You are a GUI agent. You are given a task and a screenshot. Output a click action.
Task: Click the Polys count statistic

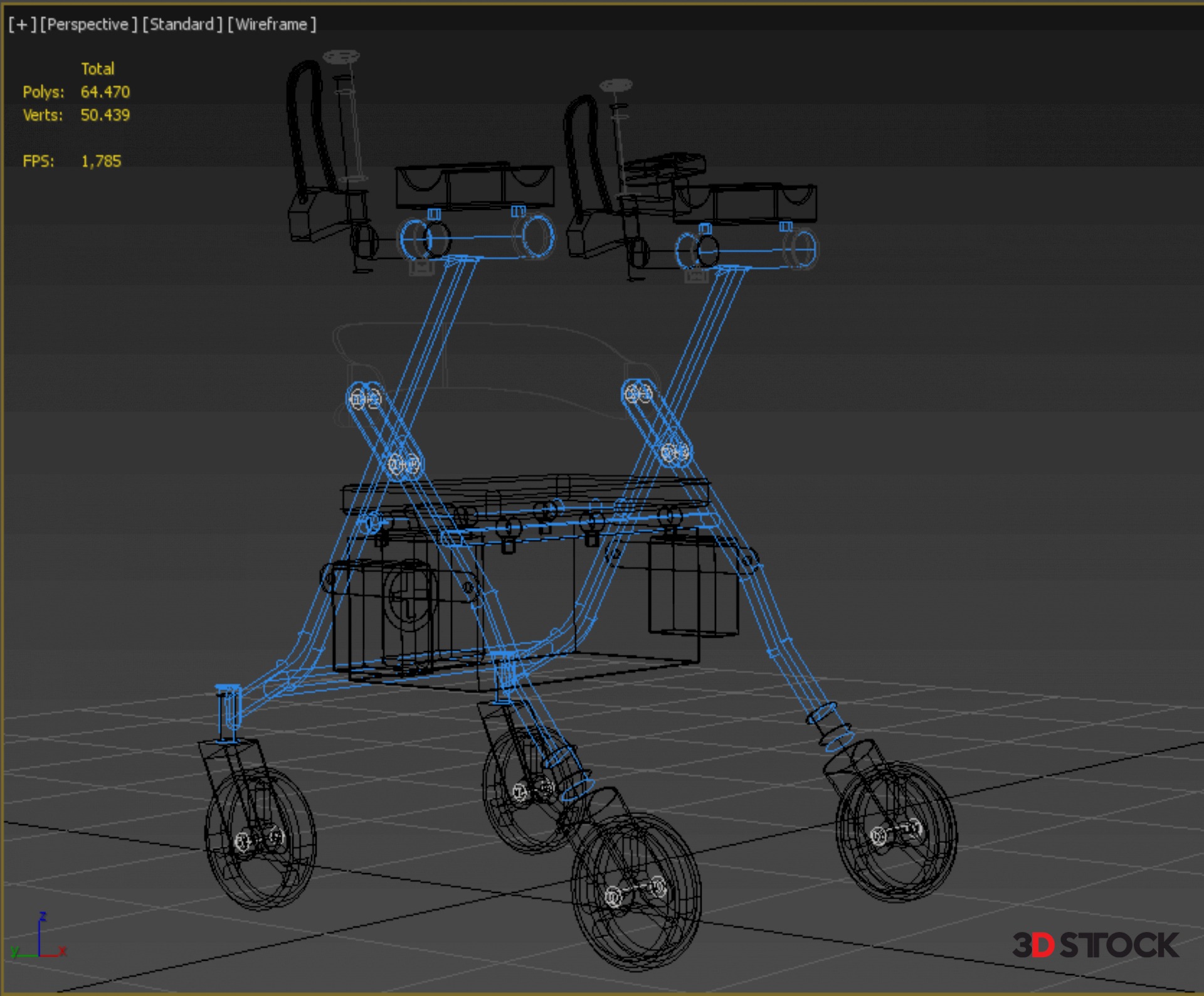coord(105,92)
